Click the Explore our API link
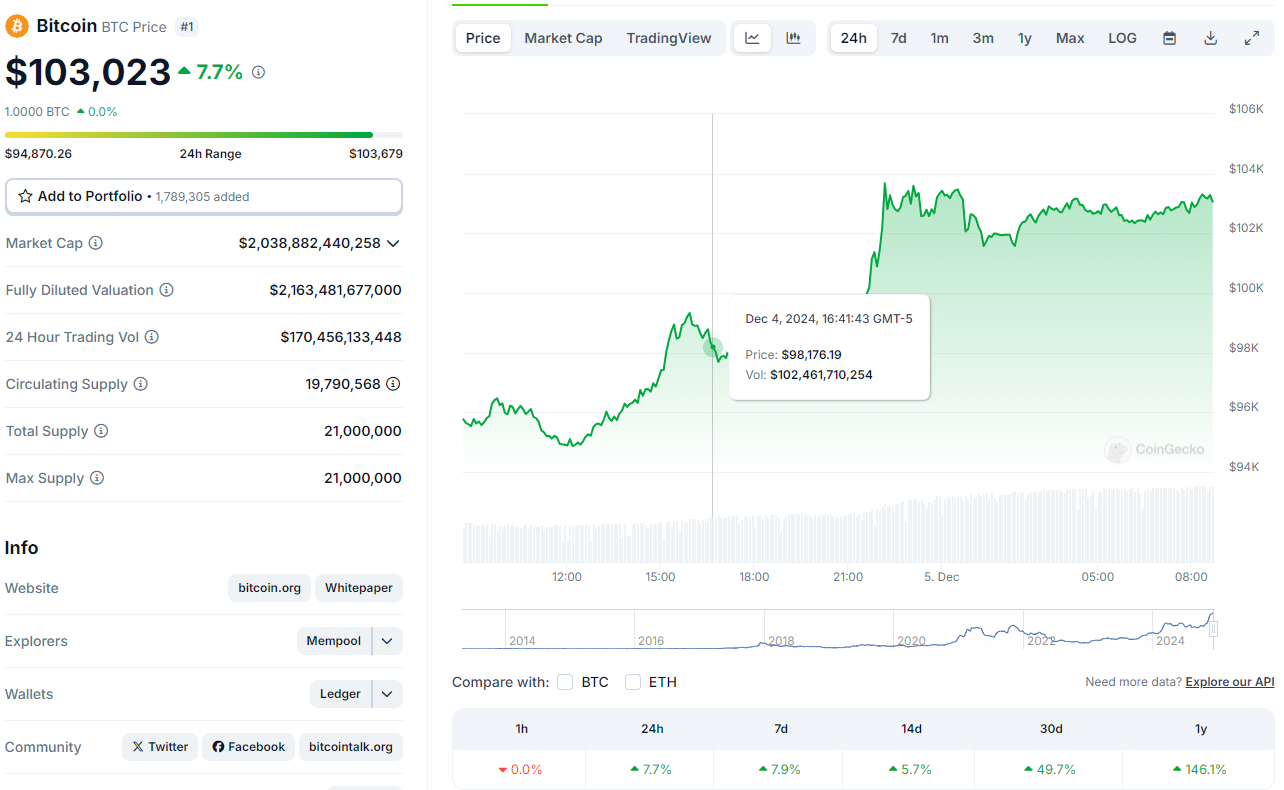Screen dimensions: 1284x790 point(1229,682)
